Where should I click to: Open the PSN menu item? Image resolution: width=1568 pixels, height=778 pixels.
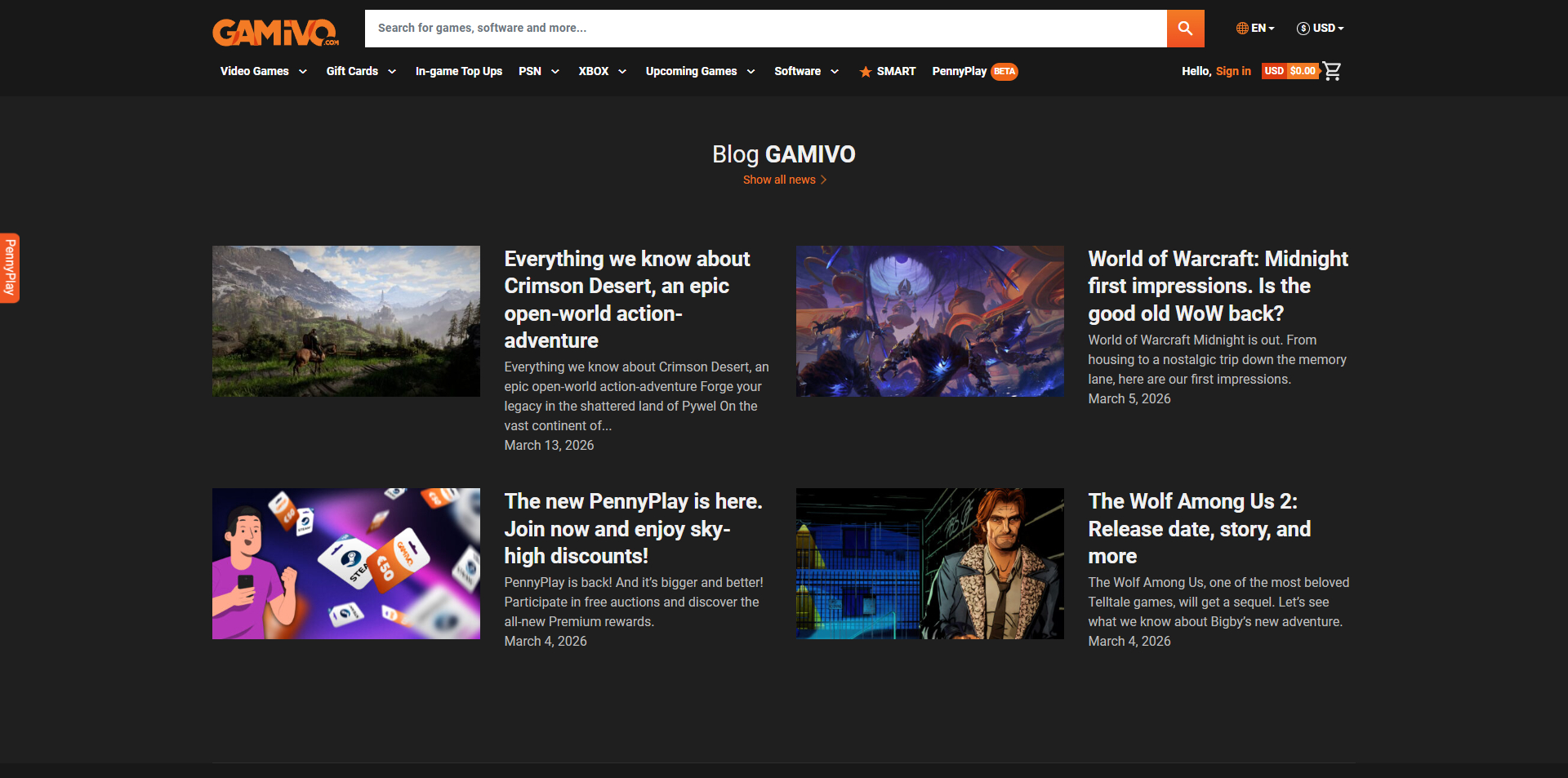530,72
